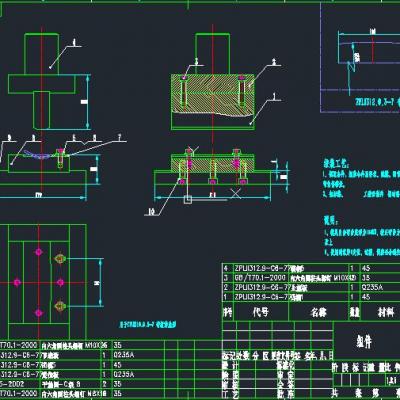Click balloon number 10 leader label
Screen dimensions: 400x400
(152, 212)
